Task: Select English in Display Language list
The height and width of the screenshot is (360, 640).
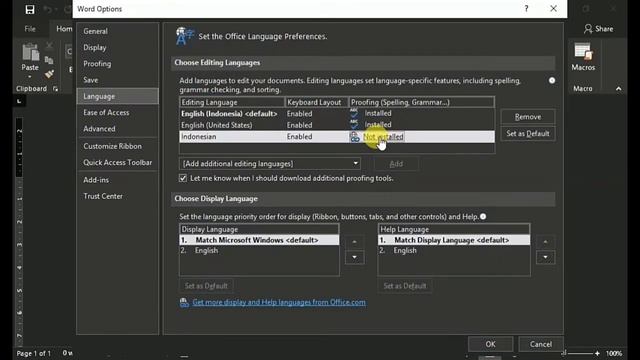Action: tap(259, 251)
